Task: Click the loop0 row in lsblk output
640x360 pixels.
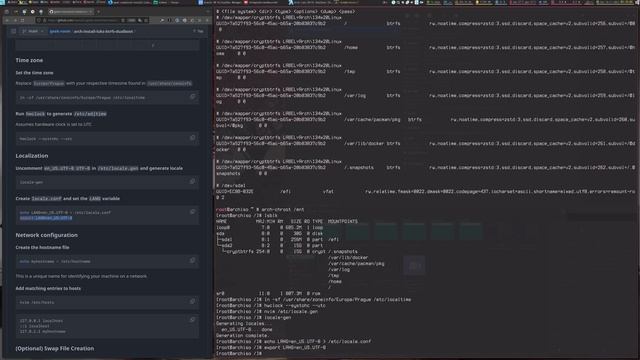Action: pos(269,227)
